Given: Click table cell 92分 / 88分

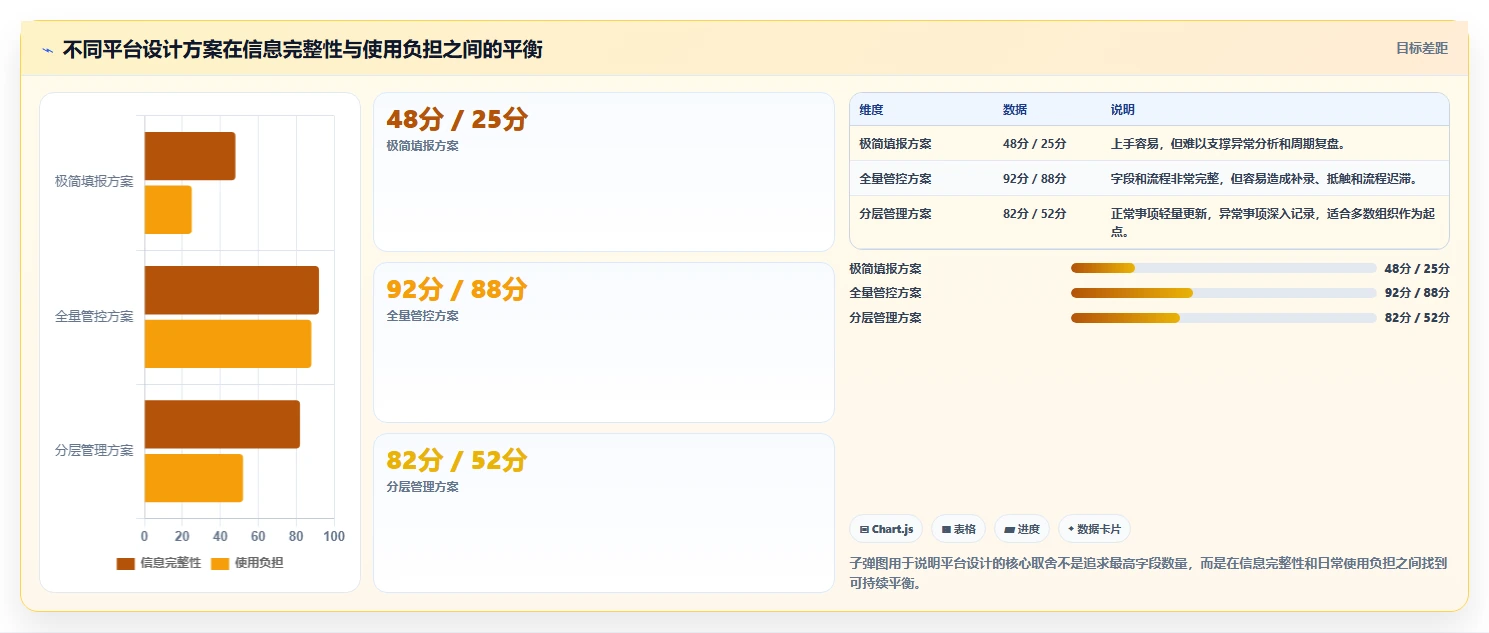Looking at the screenshot, I should pyautogui.click(x=1035, y=179).
